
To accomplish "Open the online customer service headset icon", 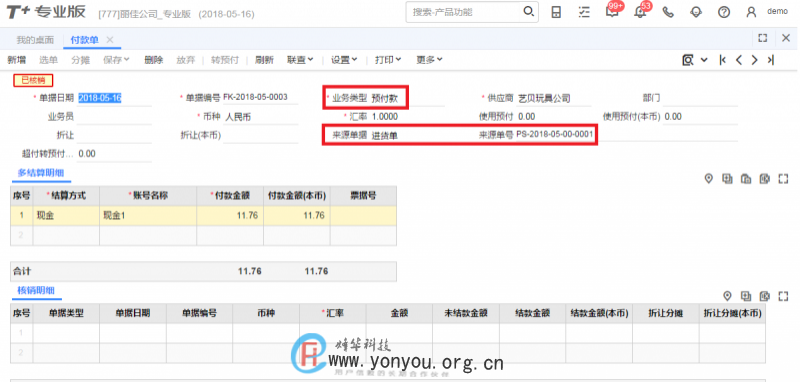I will (696, 12).
